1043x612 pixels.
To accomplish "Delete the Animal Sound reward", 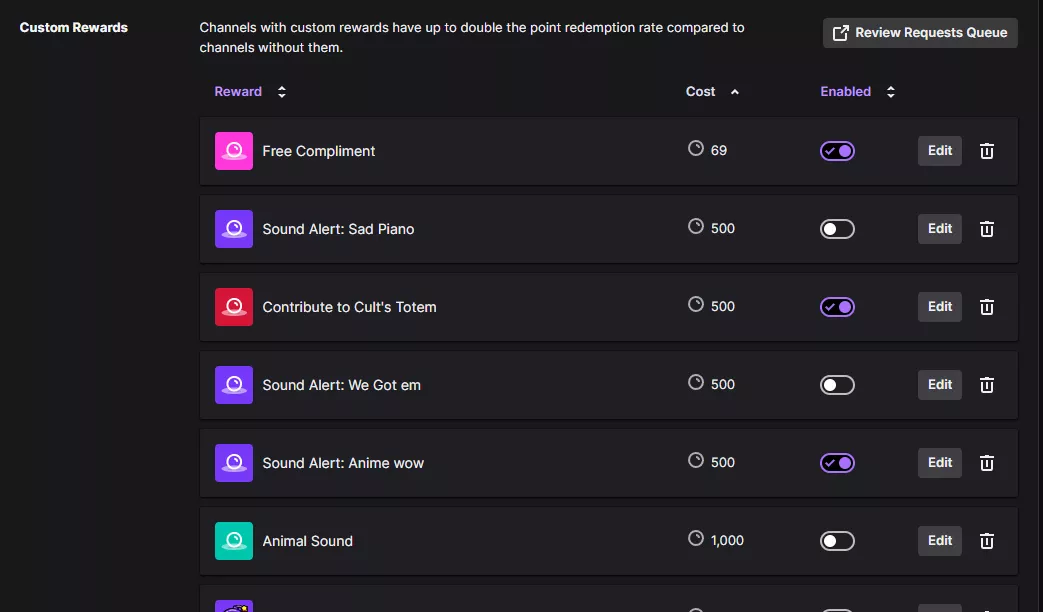I will [986, 541].
